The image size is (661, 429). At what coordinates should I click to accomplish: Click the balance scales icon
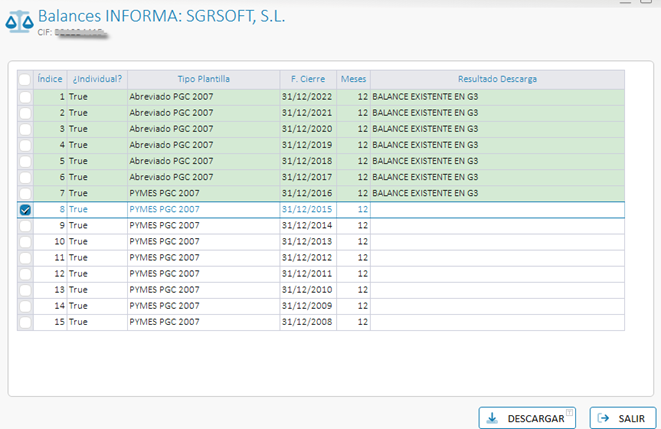click(19, 22)
